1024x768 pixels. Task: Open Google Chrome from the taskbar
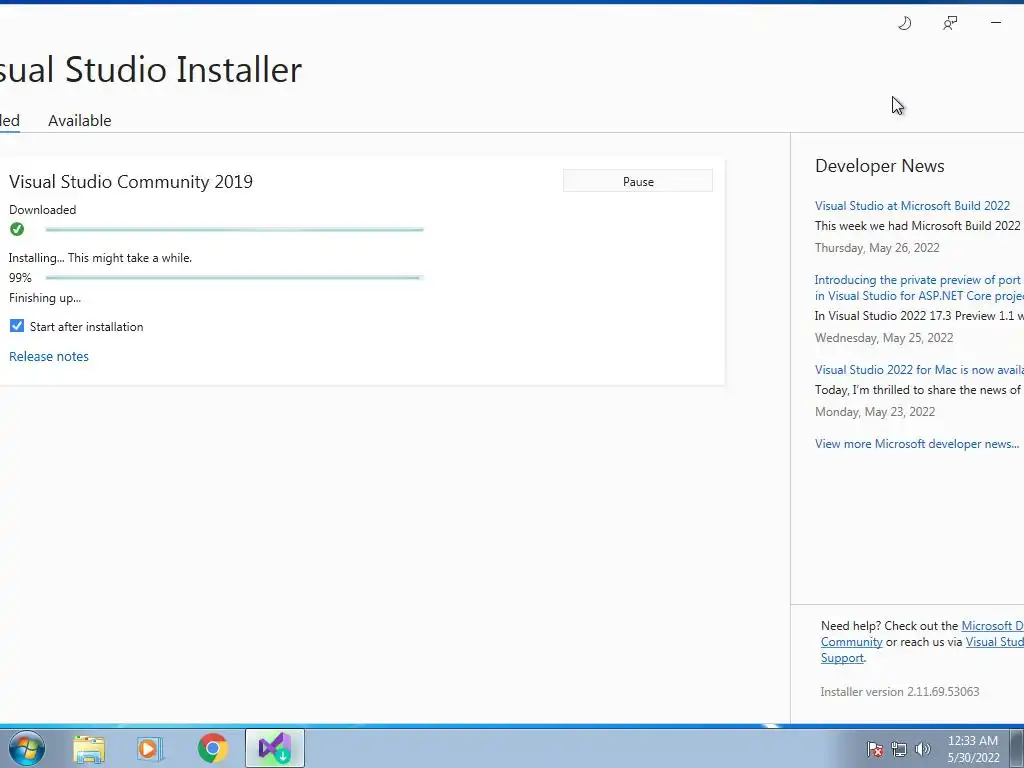point(212,748)
